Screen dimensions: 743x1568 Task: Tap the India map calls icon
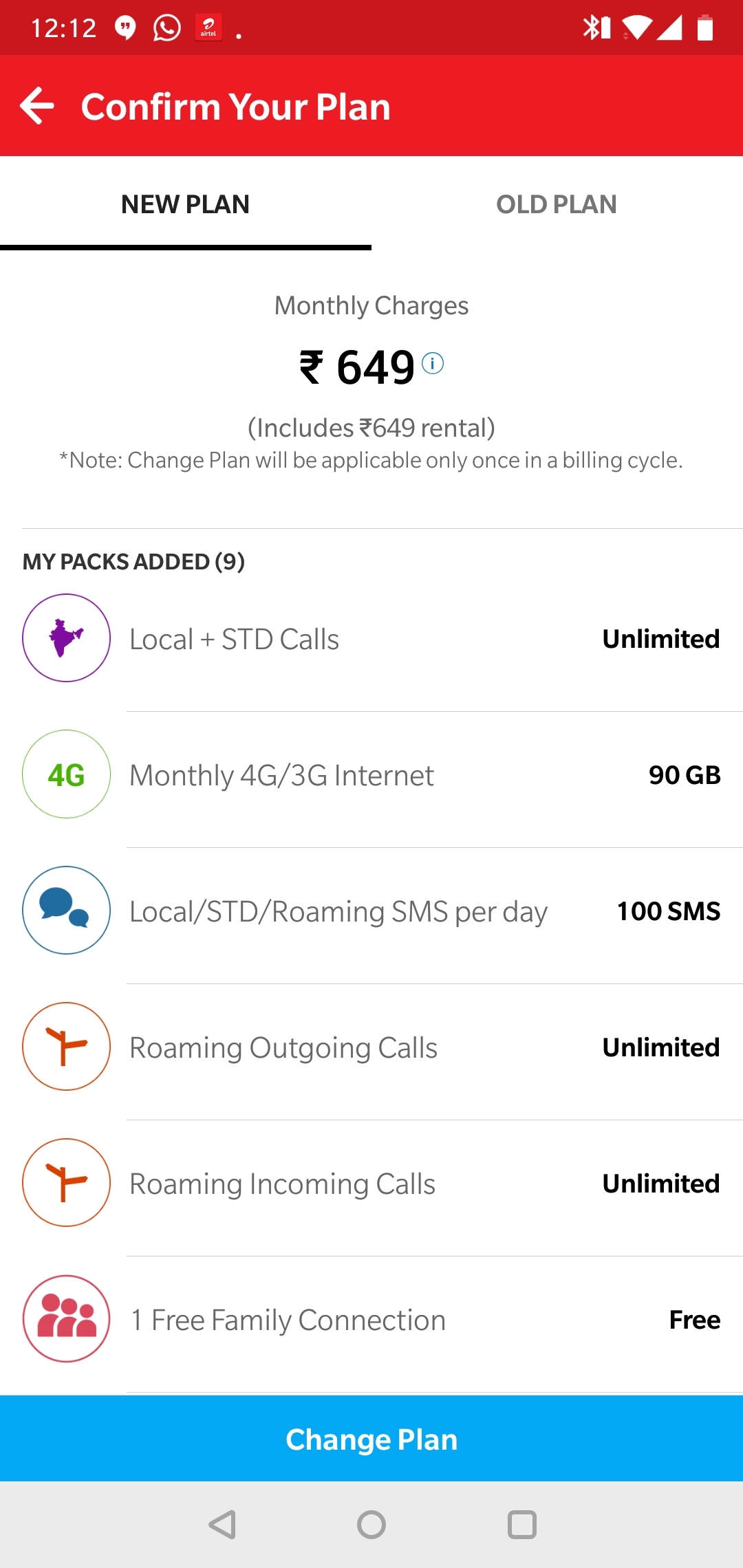pyautogui.click(x=66, y=638)
